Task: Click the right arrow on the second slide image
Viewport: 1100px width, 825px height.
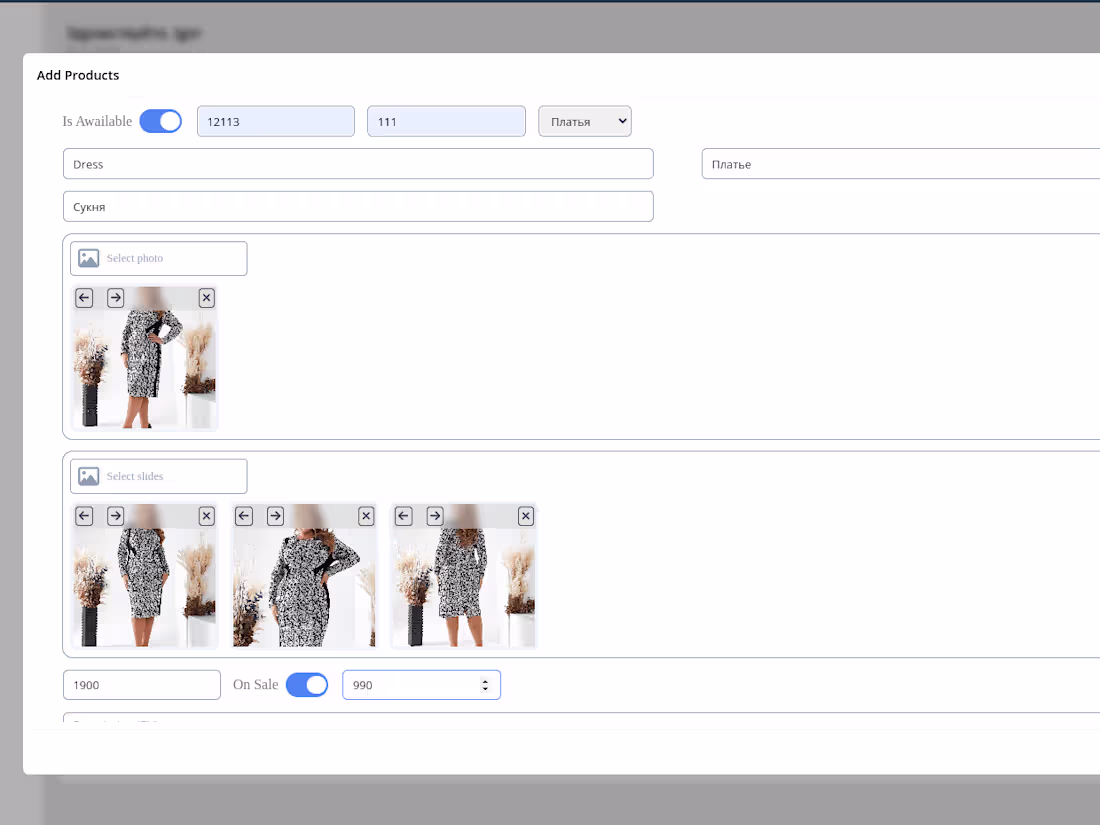Action: pos(275,516)
